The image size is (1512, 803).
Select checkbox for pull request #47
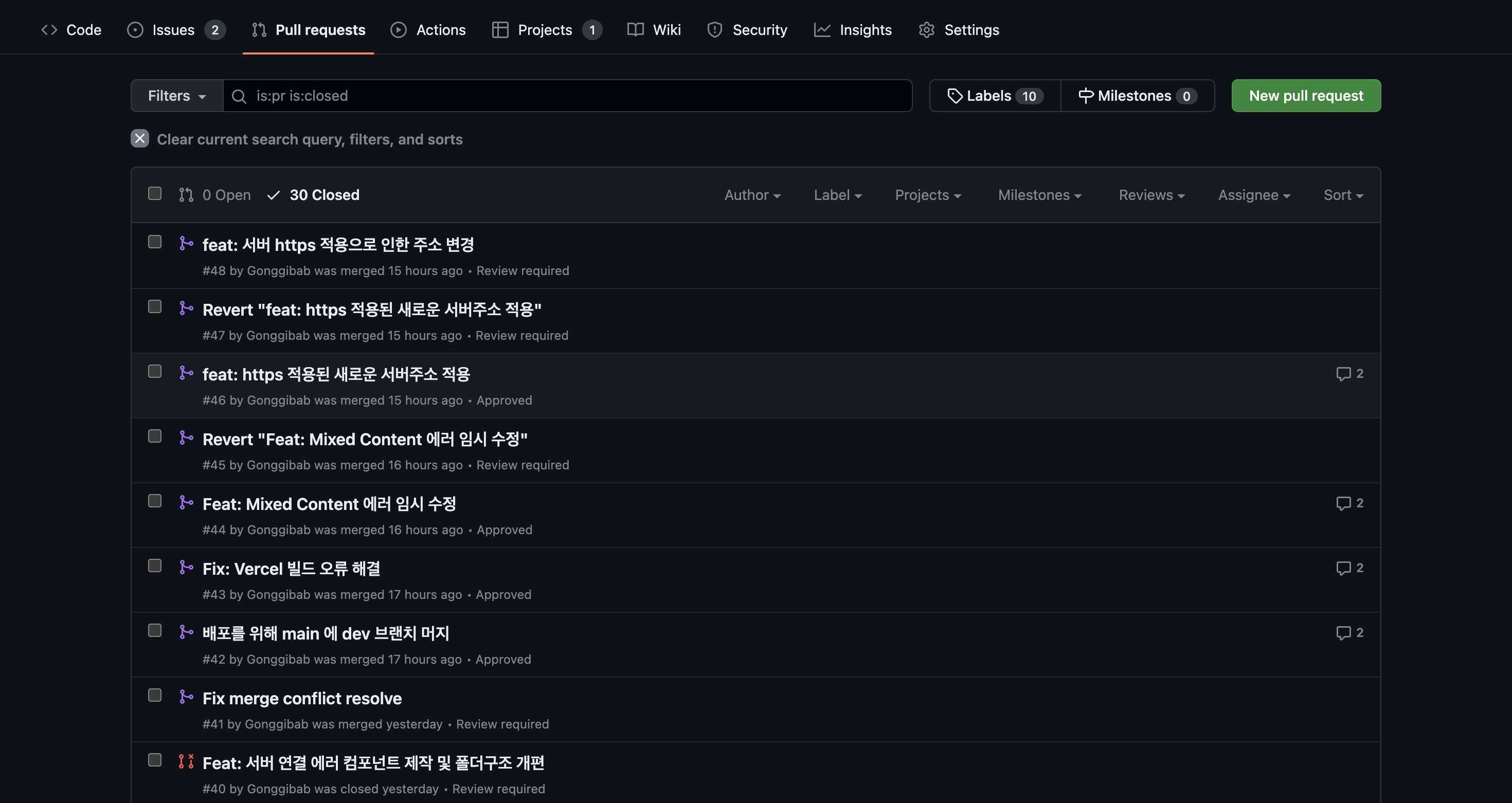pos(154,306)
